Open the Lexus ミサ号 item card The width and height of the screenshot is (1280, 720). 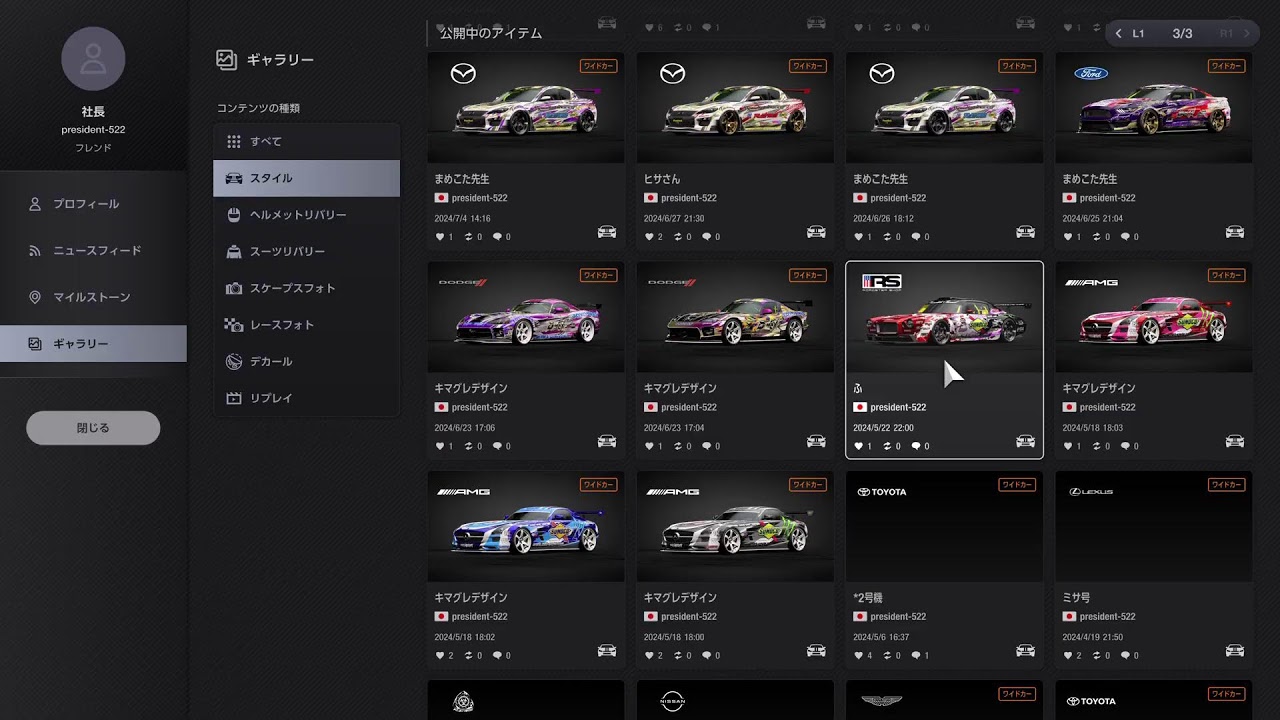(x=1154, y=570)
